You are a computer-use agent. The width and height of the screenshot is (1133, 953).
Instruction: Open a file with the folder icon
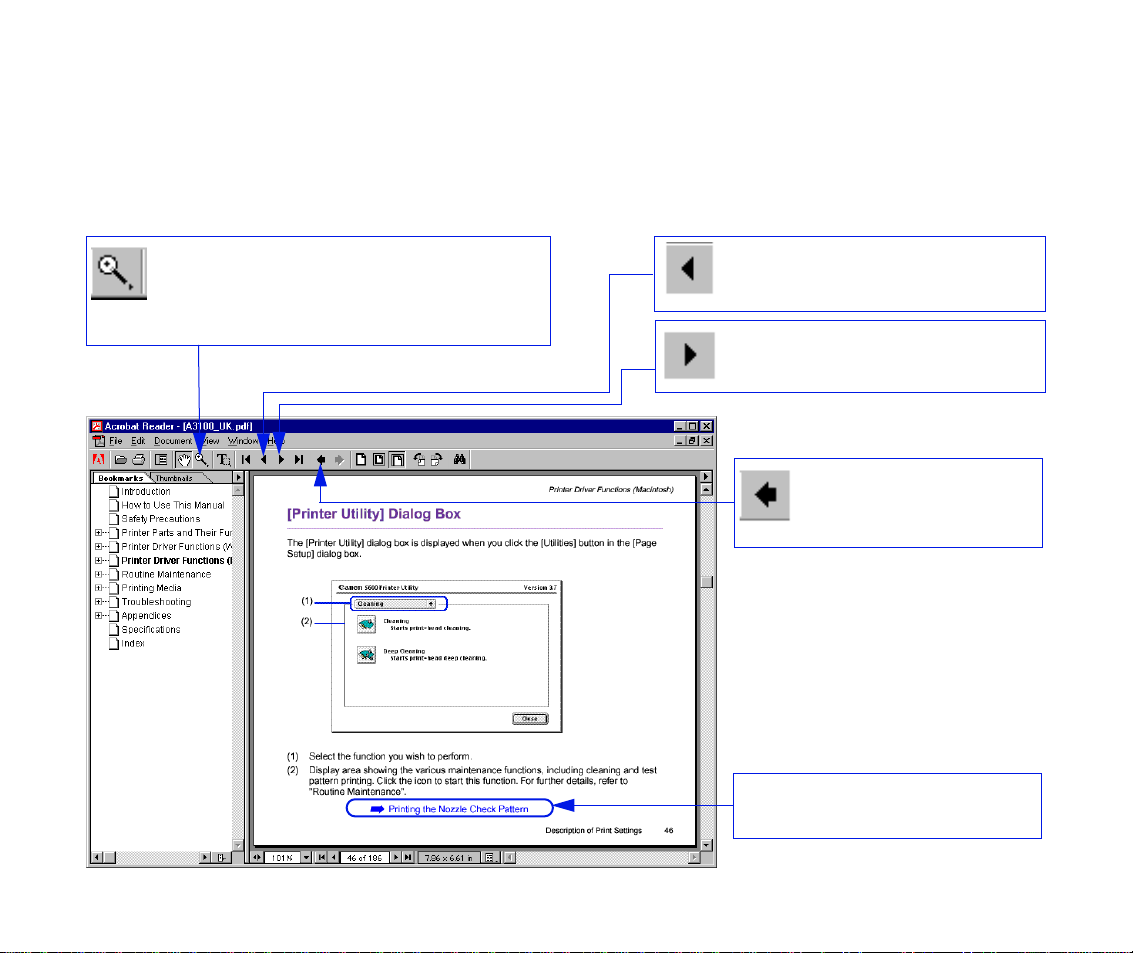click(x=121, y=460)
